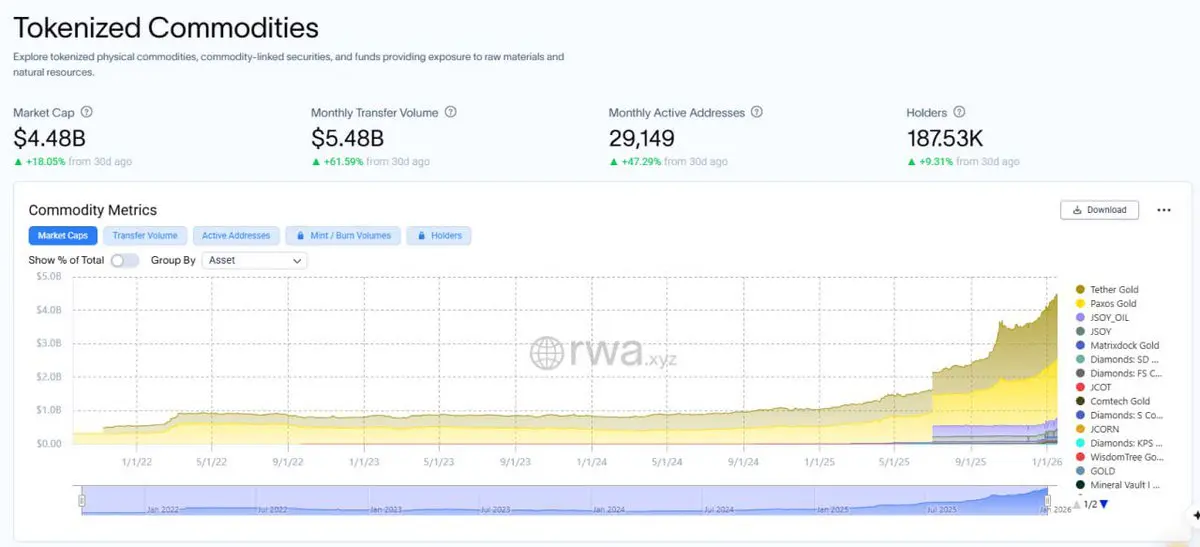1200x547 pixels.
Task: Click the Monthly Transfer Volume info icon
Action: 451,113
